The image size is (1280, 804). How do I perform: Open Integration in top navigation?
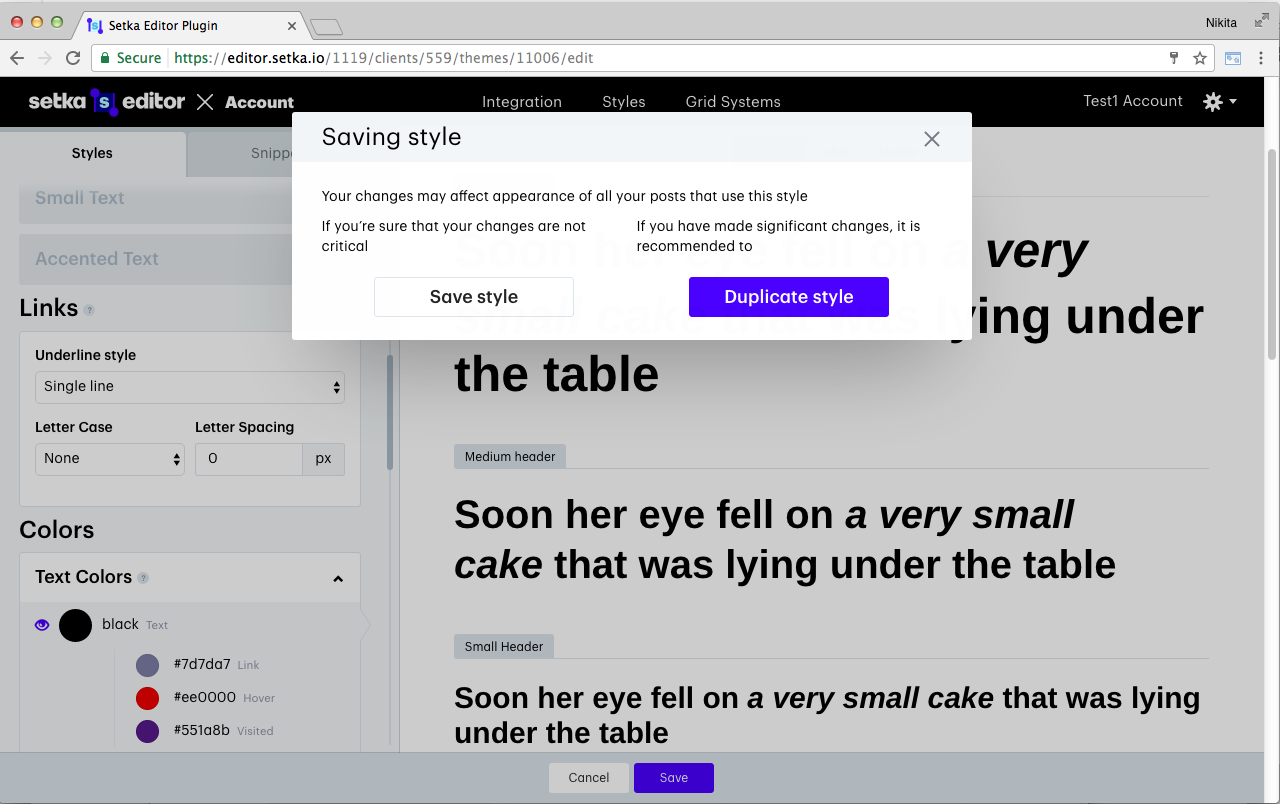coord(522,102)
